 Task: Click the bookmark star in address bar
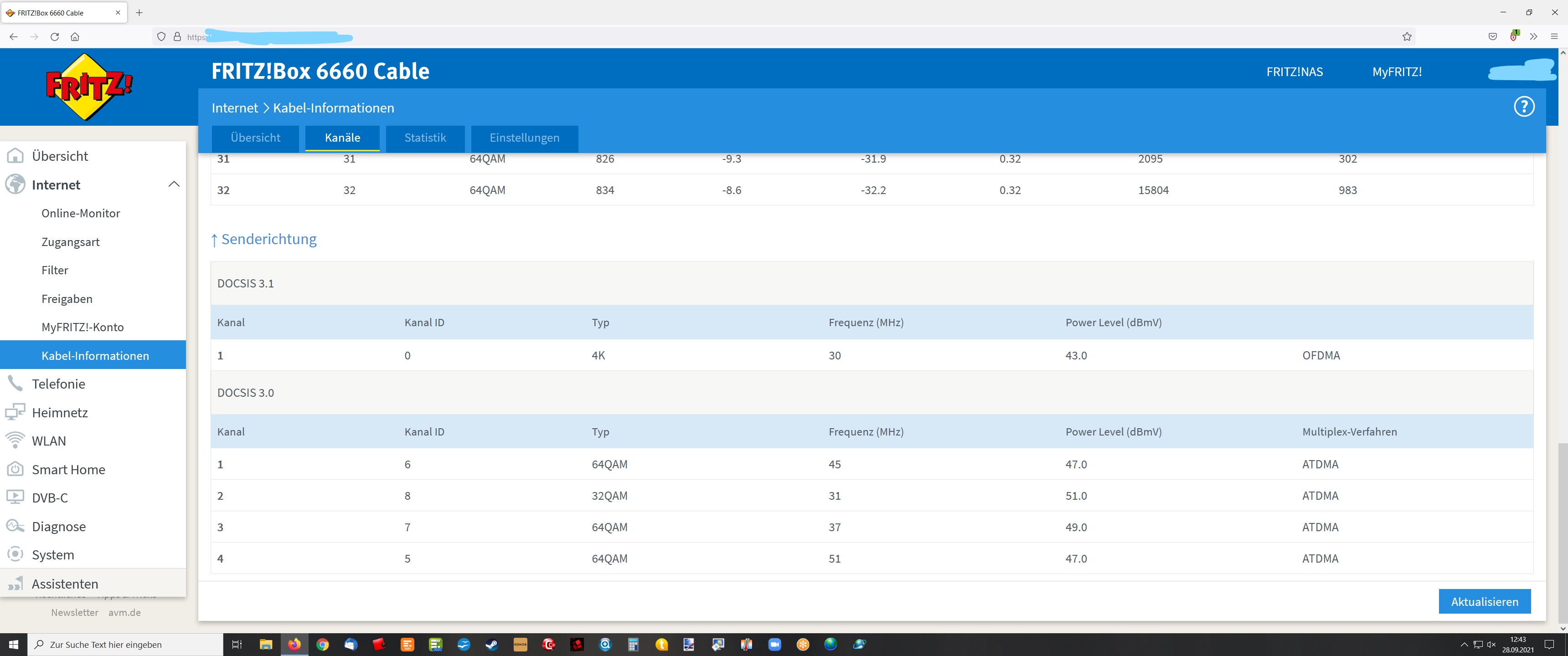tap(1407, 36)
